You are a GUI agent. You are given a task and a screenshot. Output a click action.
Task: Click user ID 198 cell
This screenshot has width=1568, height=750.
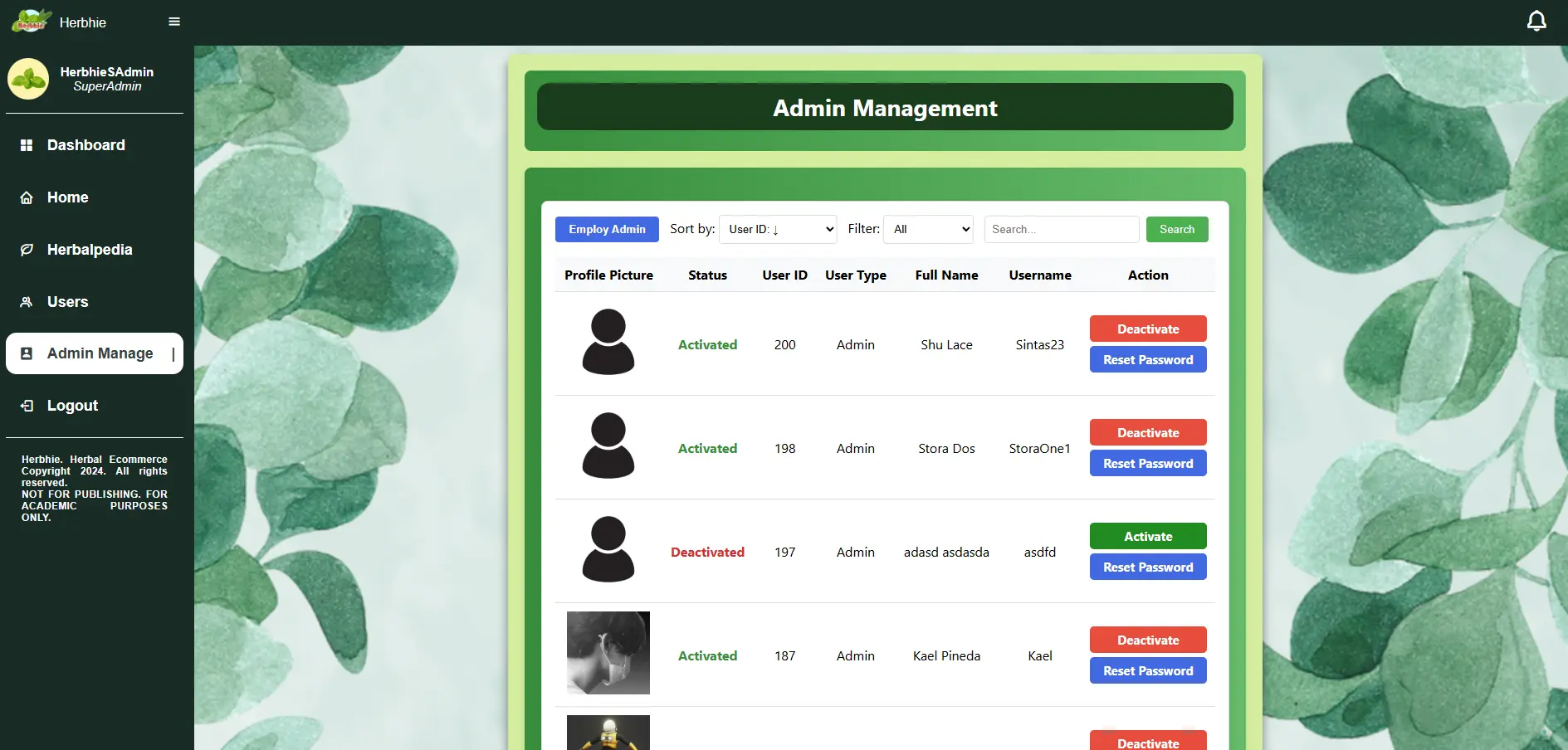(784, 448)
